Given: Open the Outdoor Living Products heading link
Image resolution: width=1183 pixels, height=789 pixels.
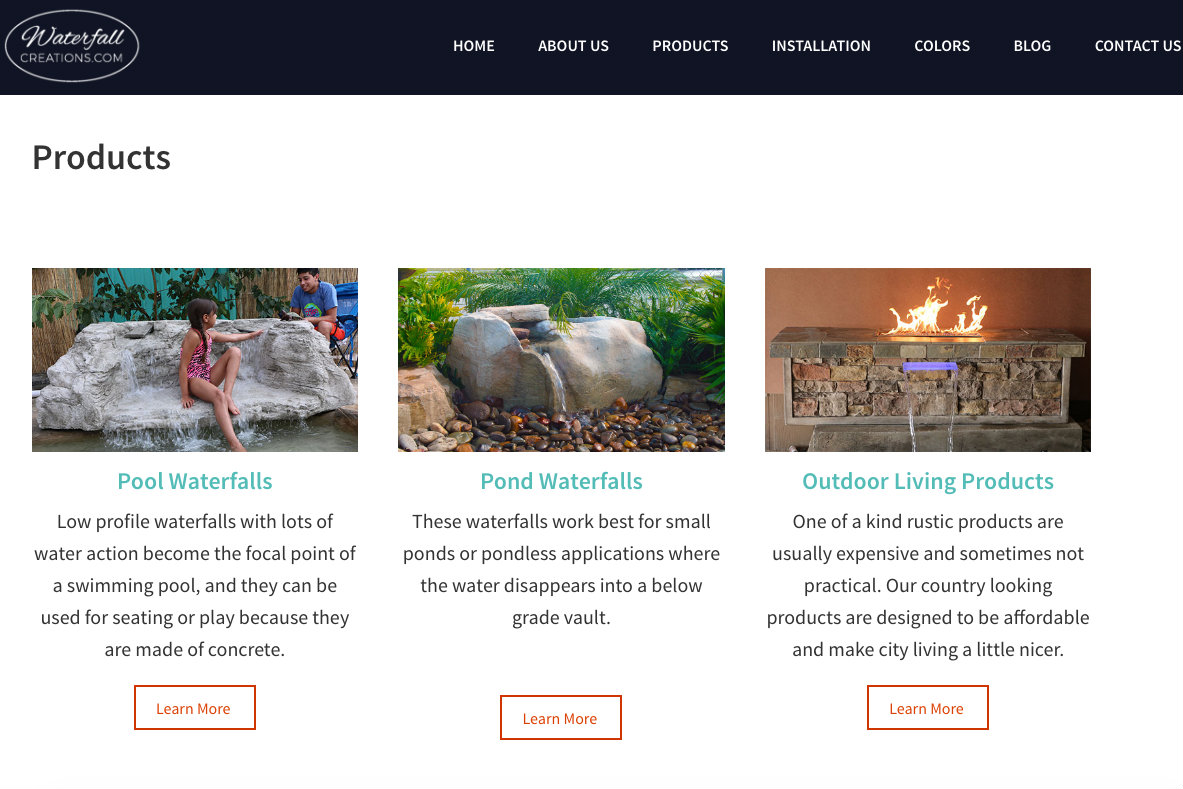Looking at the screenshot, I should tap(928, 481).
